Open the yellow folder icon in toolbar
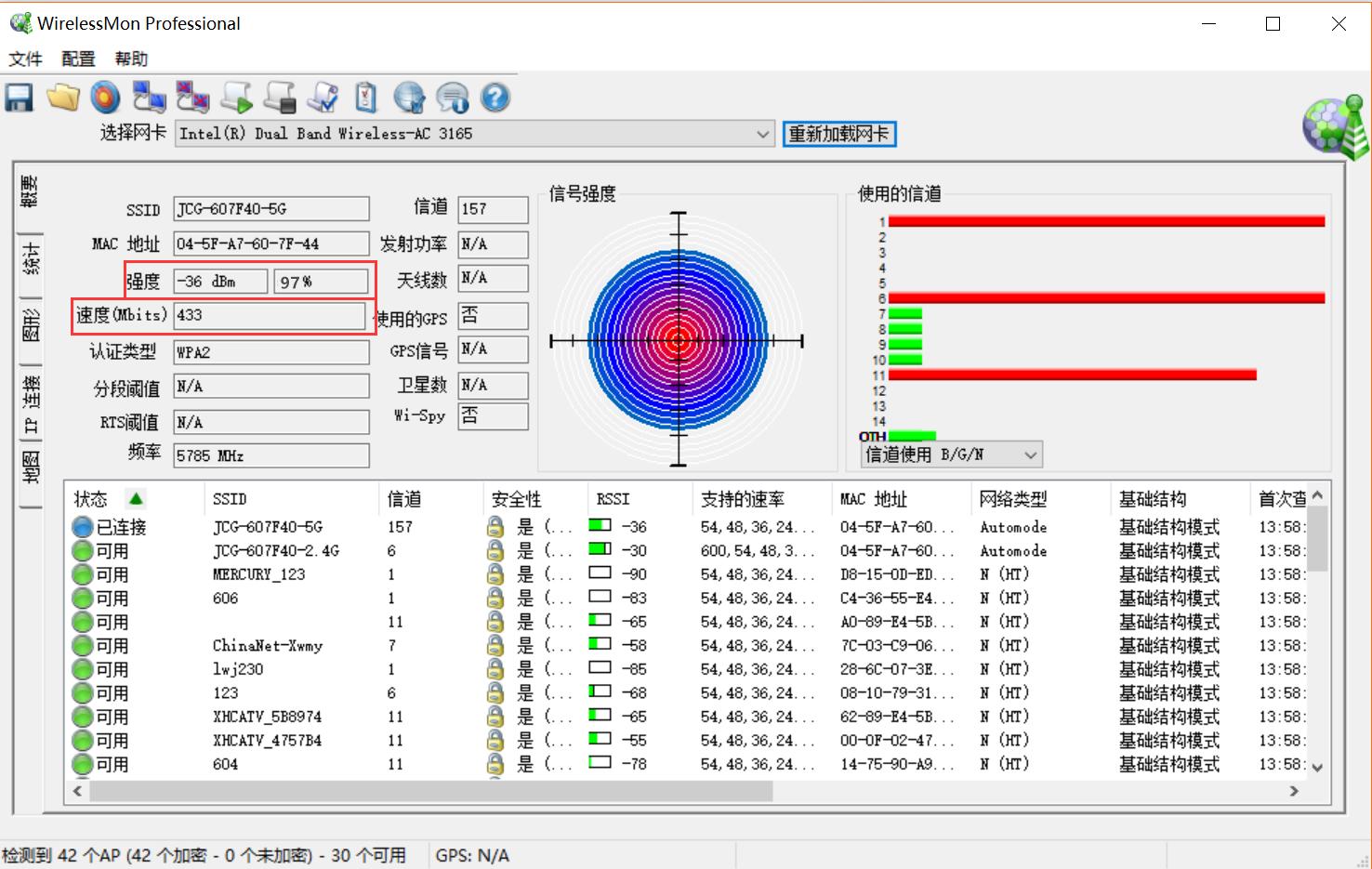 click(x=63, y=98)
